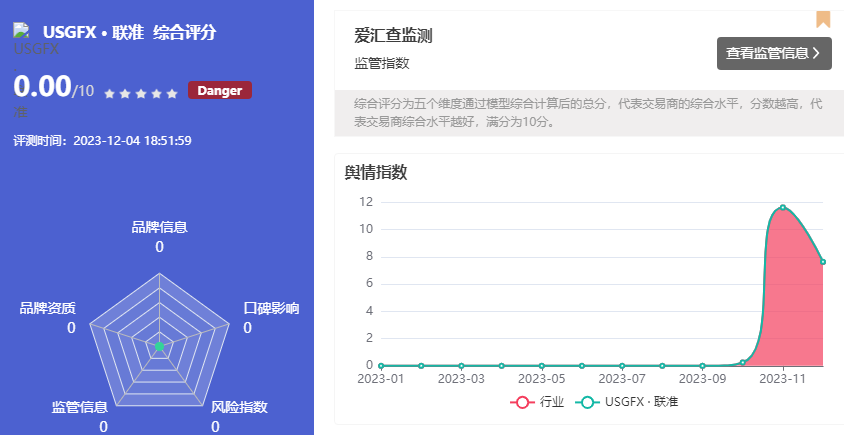The width and height of the screenshot is (844, 435).
Task: Select the first star in the rating
Action: click(109, 93)
